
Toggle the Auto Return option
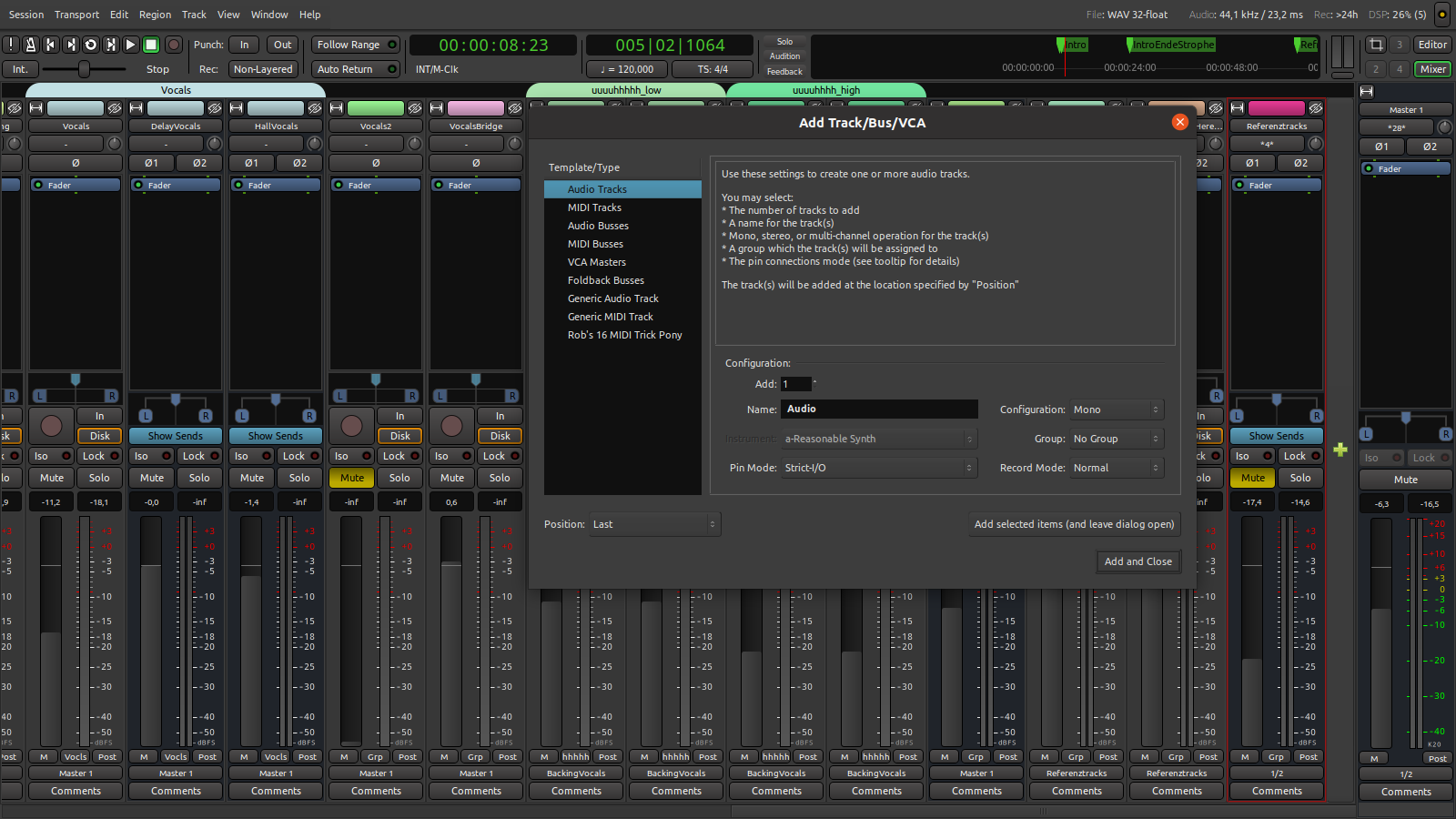(356, 69)
